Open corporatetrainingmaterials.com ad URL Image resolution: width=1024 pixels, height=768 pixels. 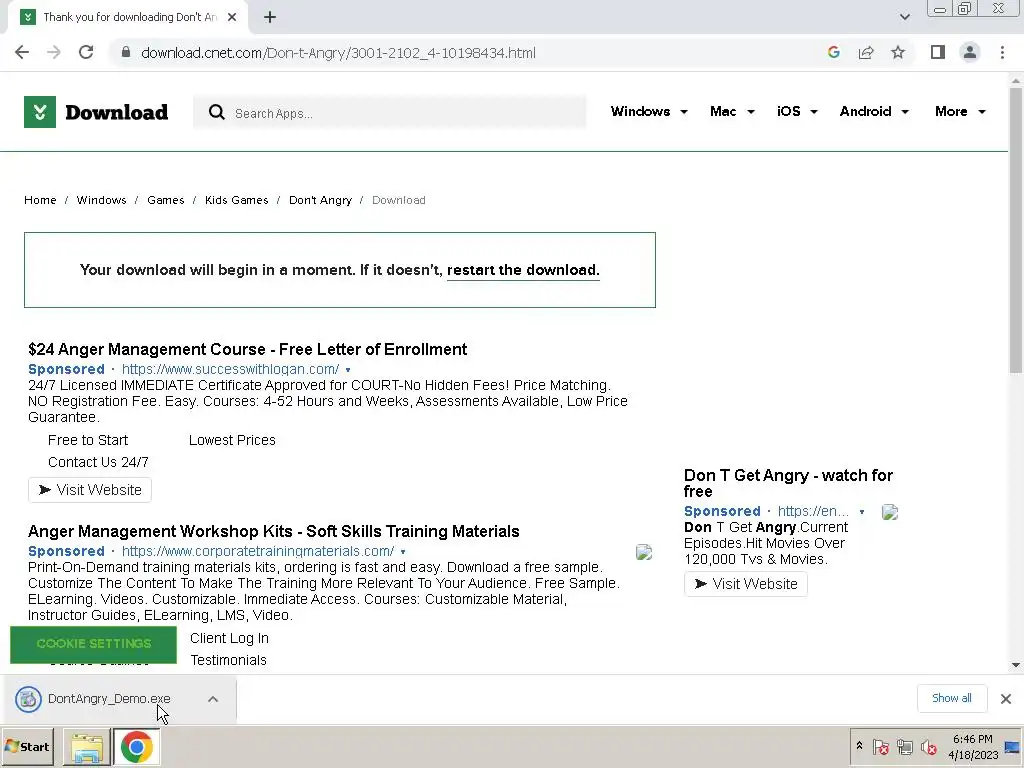258,551
